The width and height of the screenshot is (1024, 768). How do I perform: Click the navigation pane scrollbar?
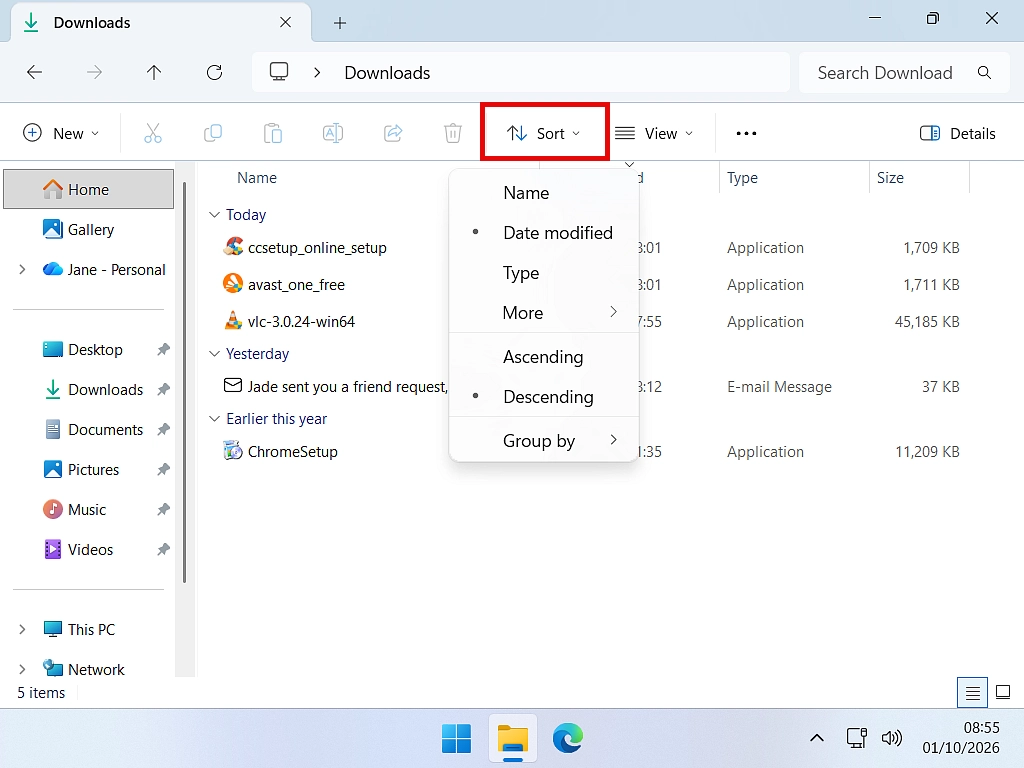pyautogui.click(x=185, y=383)
